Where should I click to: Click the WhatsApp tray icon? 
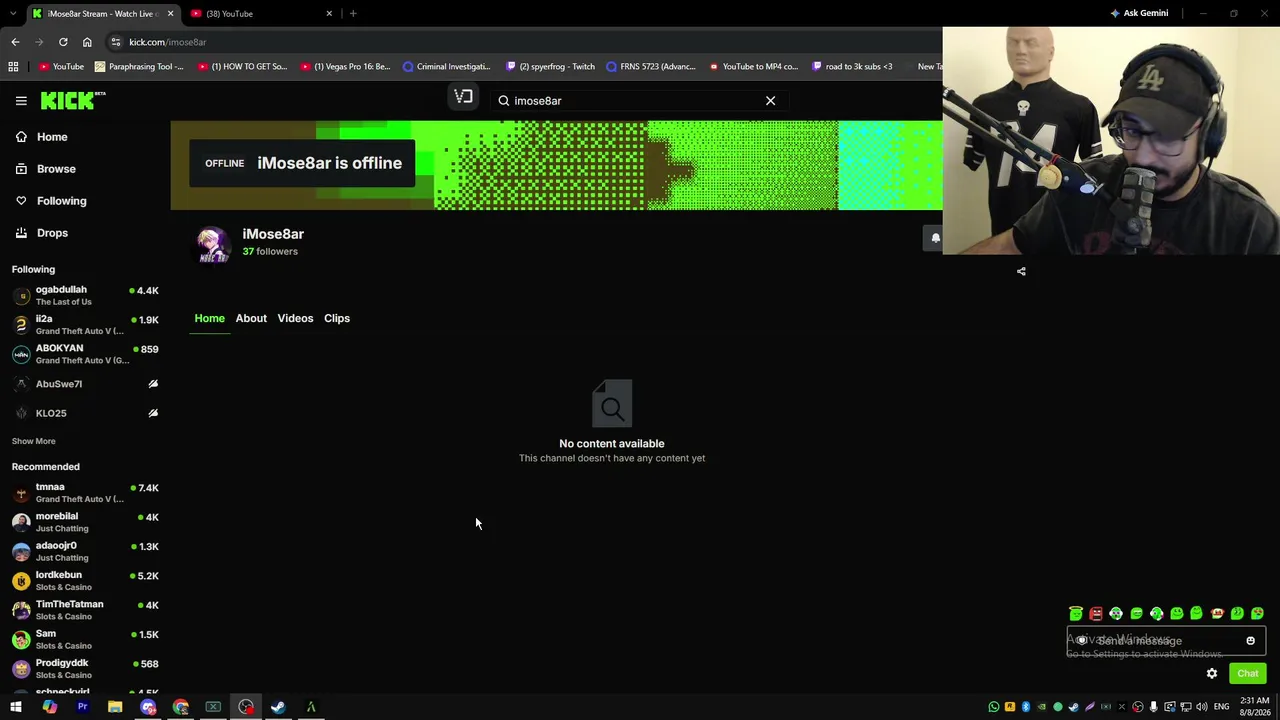click(x=993, y=708)
